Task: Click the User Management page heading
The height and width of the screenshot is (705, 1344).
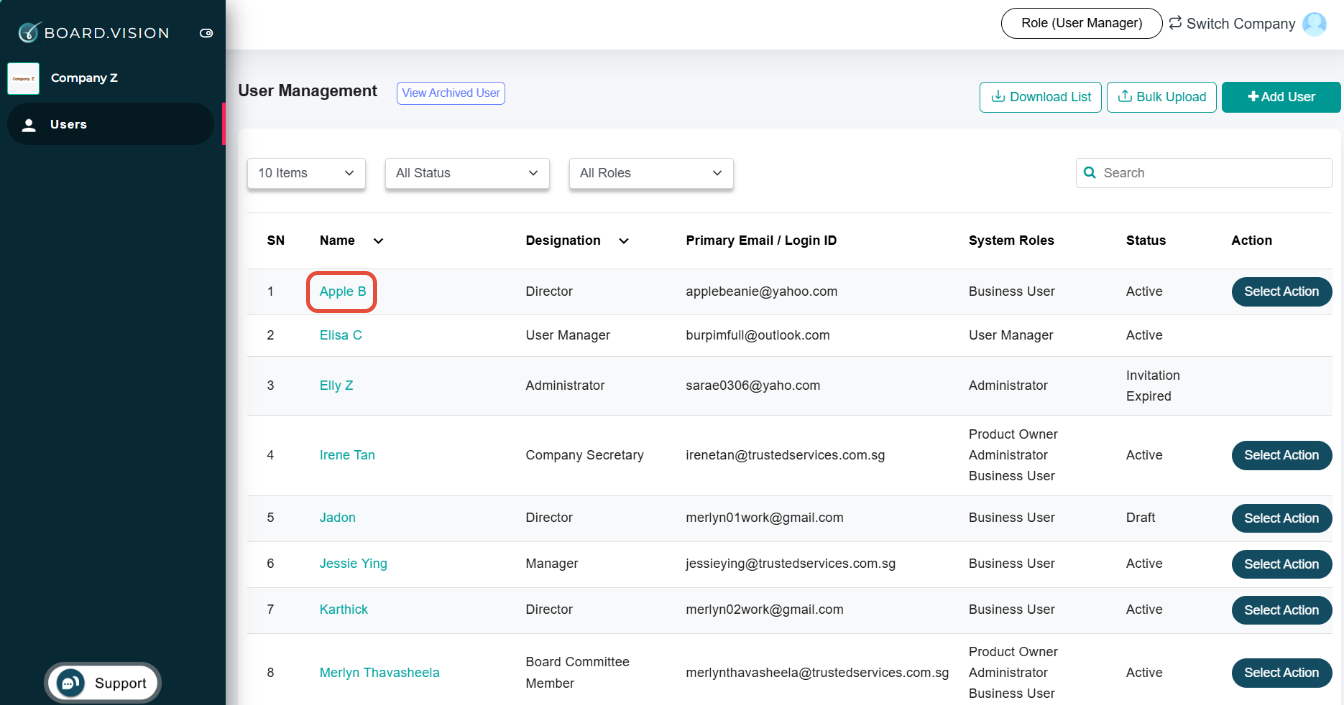Action: [307, 91]
